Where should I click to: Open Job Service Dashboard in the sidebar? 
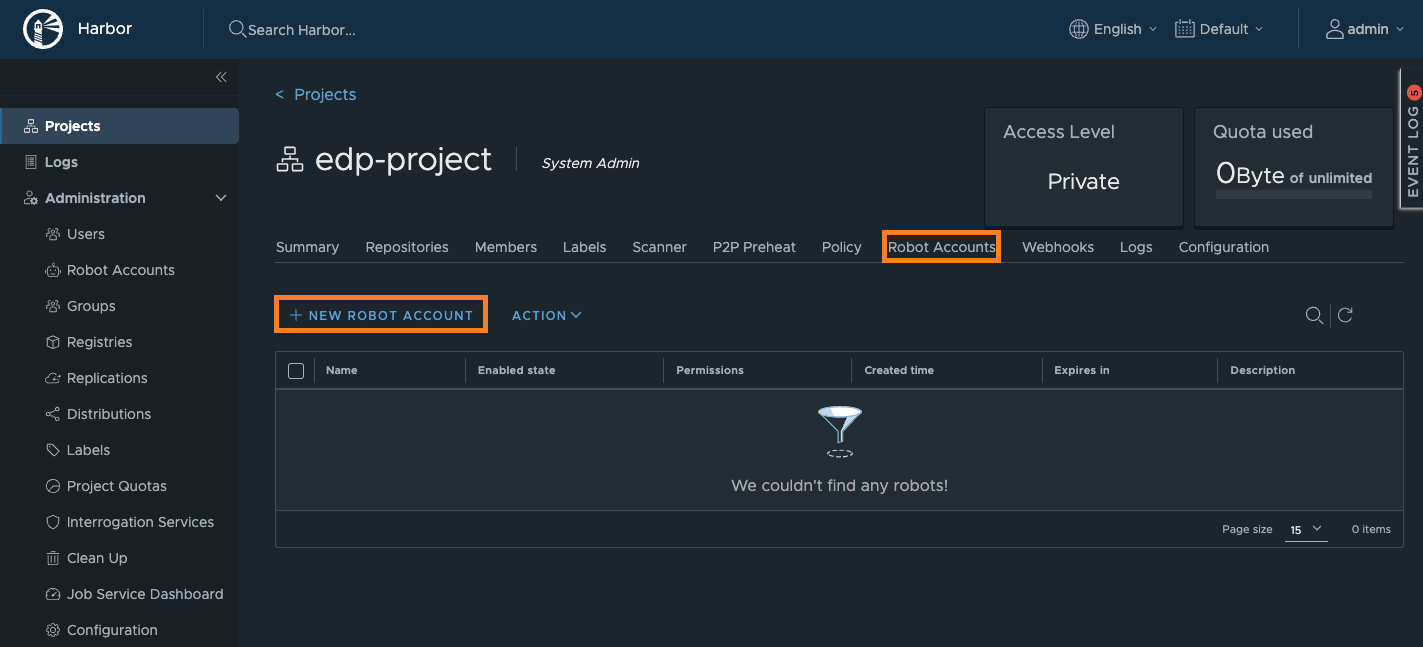point(144,594)
